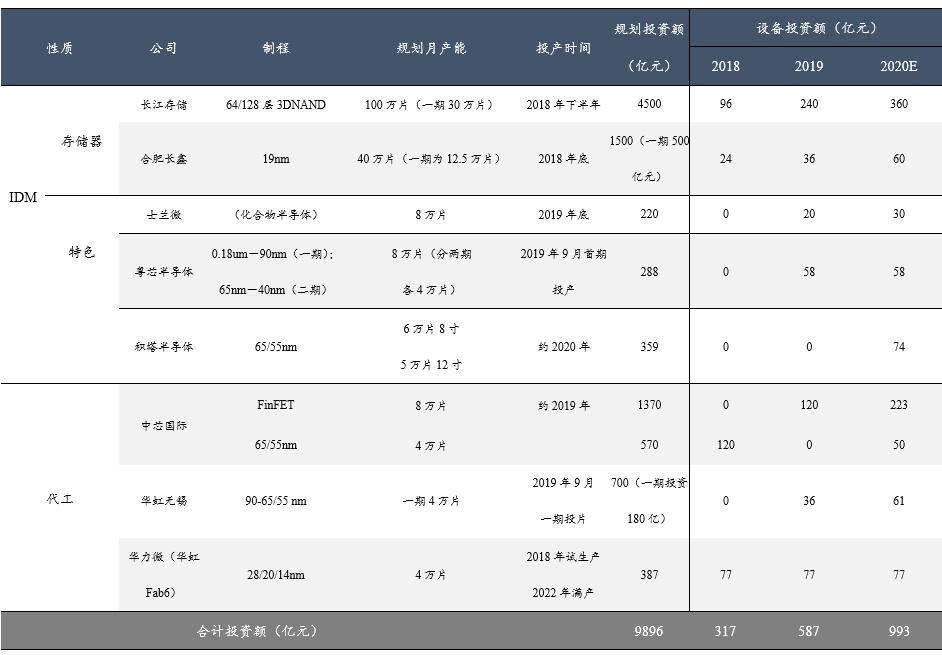The image size is (942, 655).
Task: Click the 规划月产能 column header
Action: (431, 48)
